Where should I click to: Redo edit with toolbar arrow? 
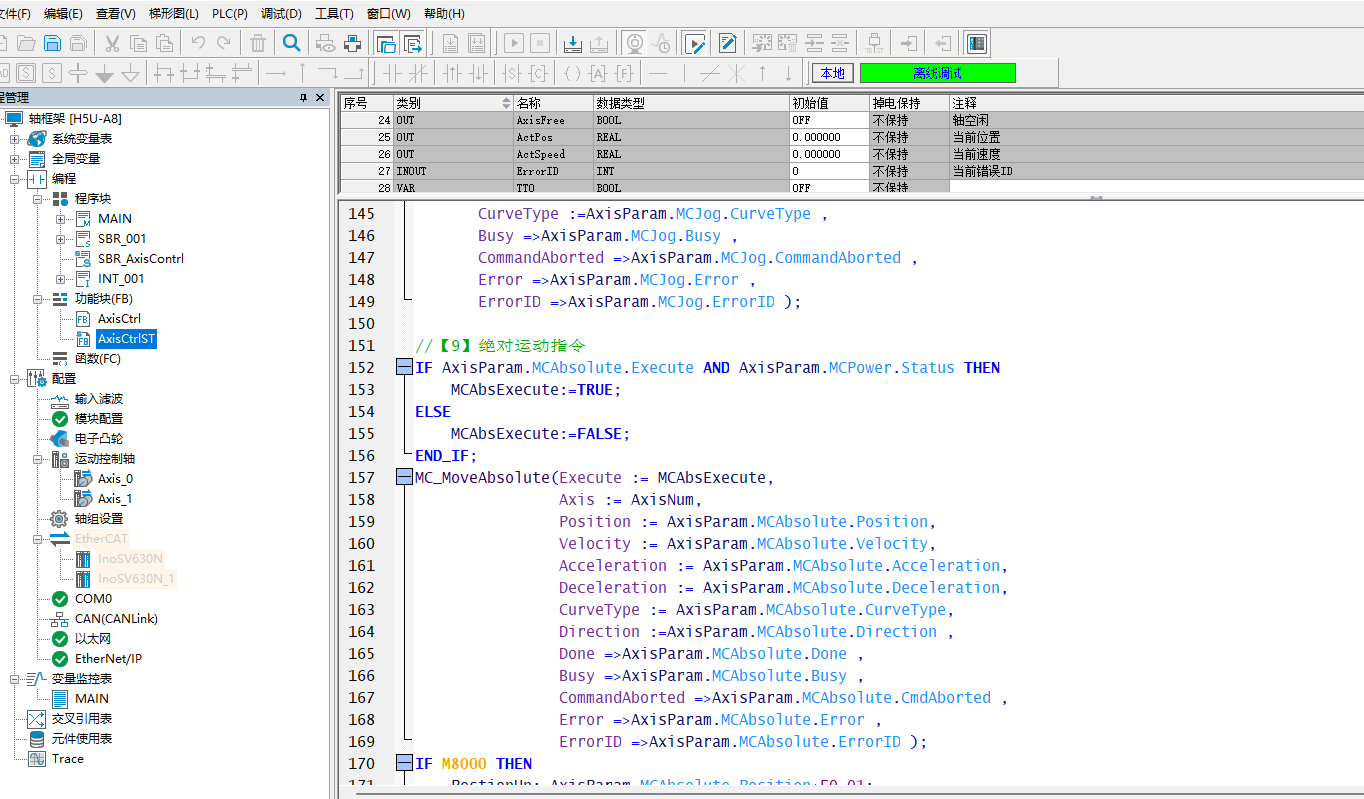click(223, 43)
